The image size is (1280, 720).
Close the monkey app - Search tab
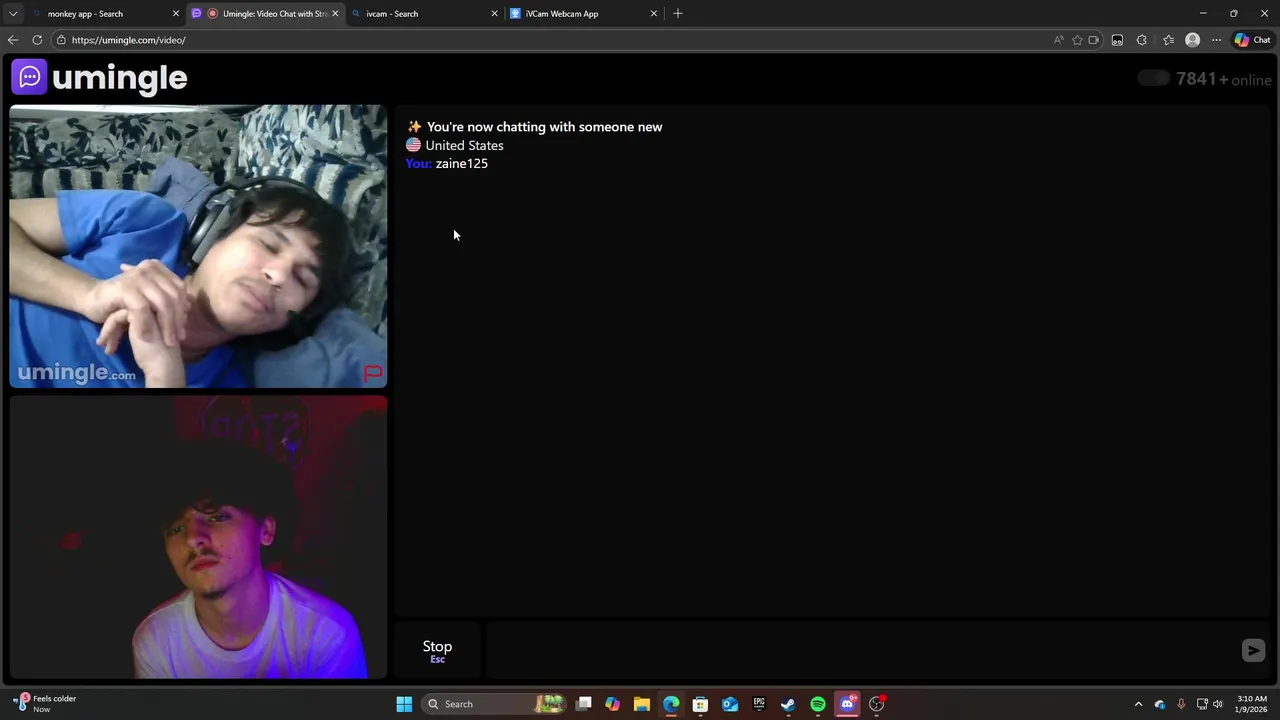tap(176, 14)
